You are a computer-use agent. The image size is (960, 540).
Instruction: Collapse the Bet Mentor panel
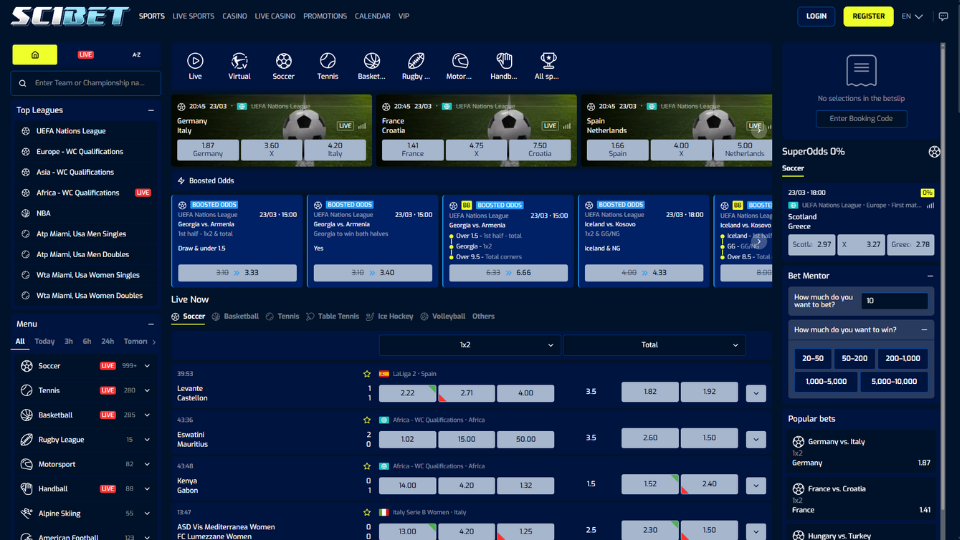(930, 276)
